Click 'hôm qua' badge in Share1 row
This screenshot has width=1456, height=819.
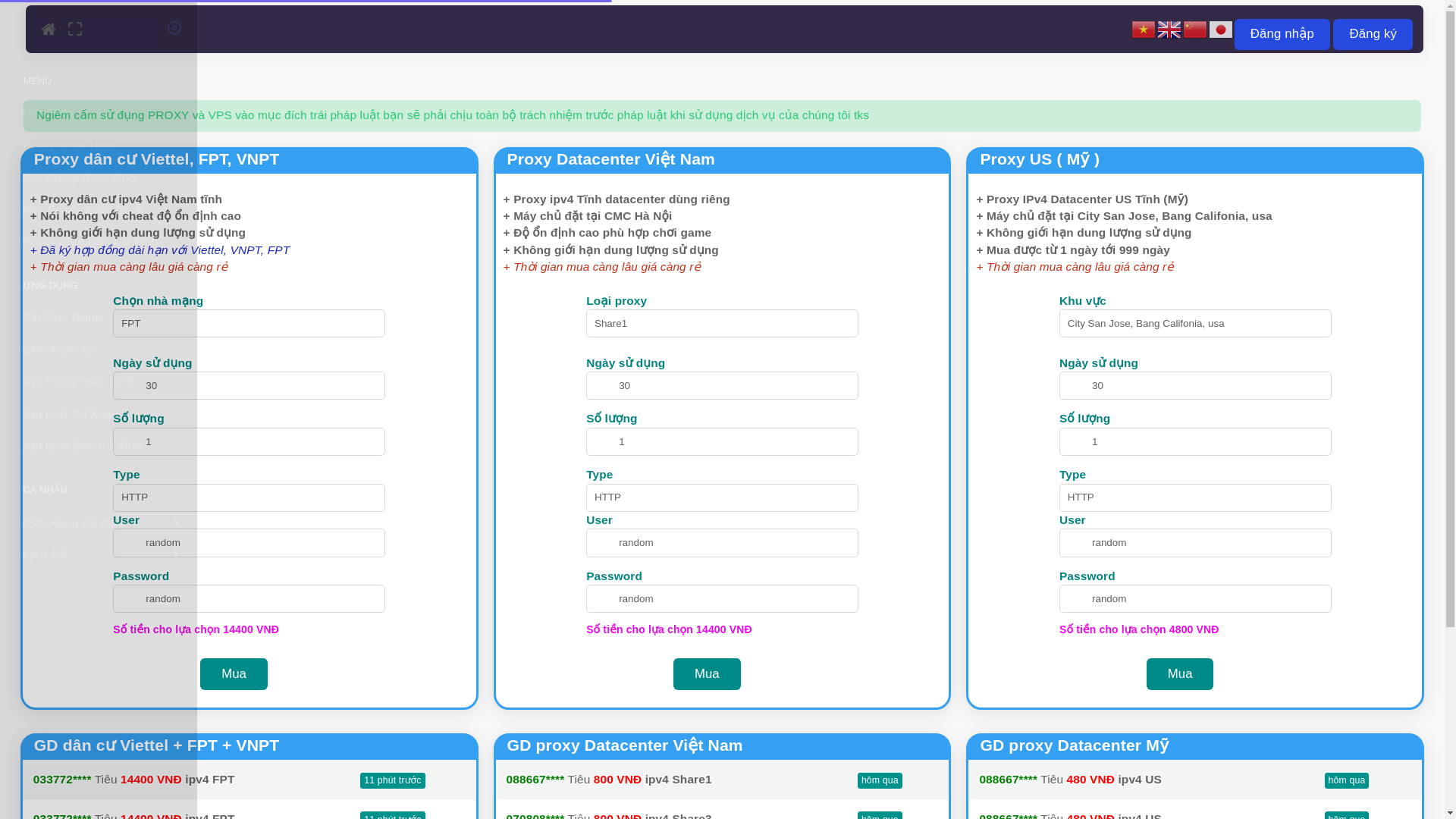(880, 780)
